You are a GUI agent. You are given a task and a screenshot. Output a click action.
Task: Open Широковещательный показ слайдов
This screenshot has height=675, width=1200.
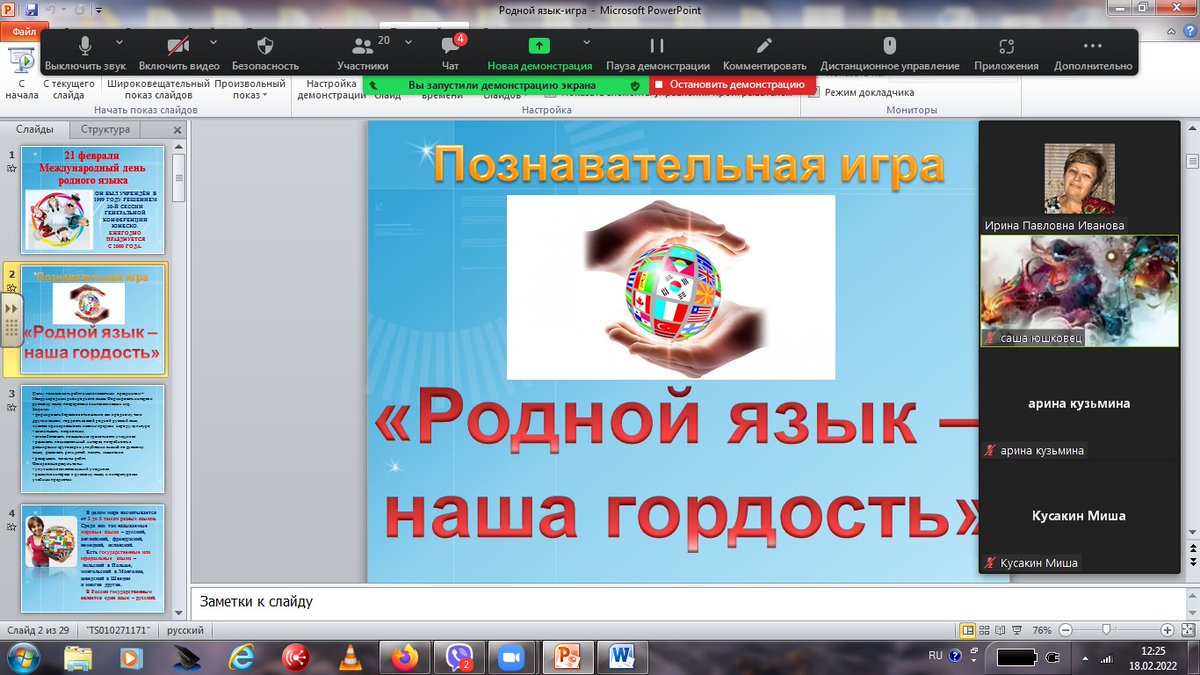158,88
